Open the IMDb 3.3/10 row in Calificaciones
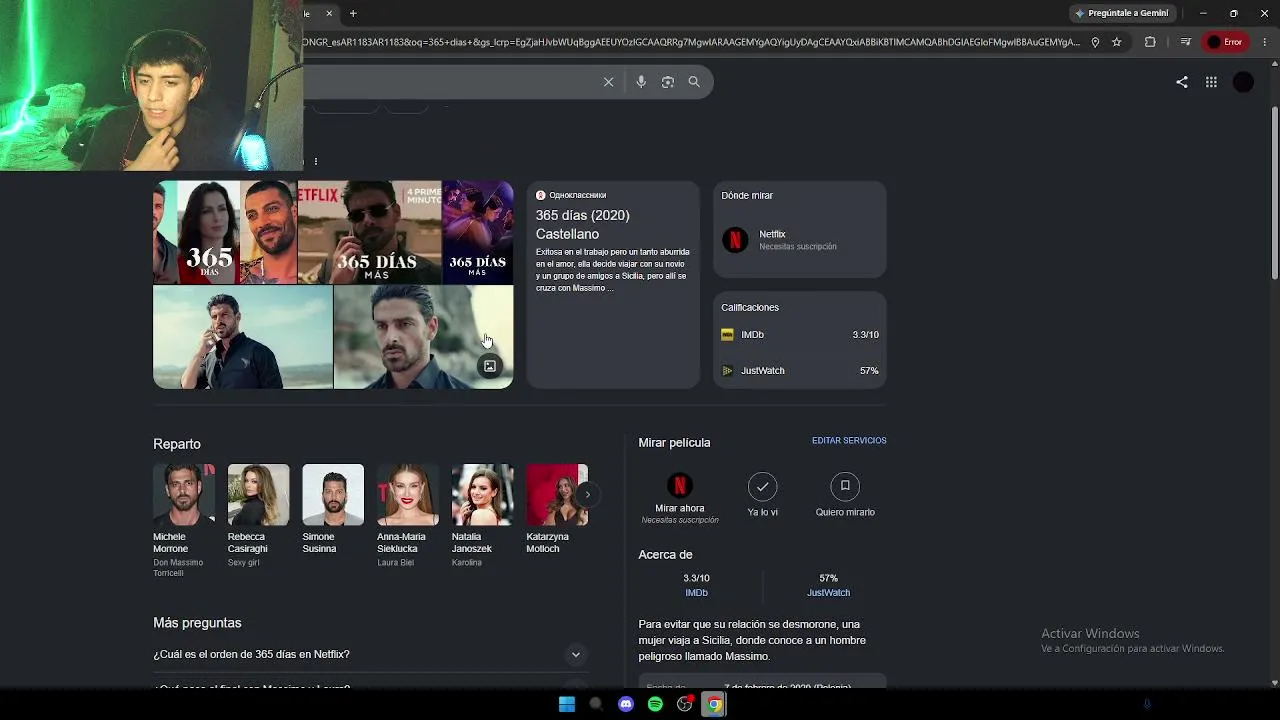The height and width of the screenshot is (720, 1280). click(800, 335)
